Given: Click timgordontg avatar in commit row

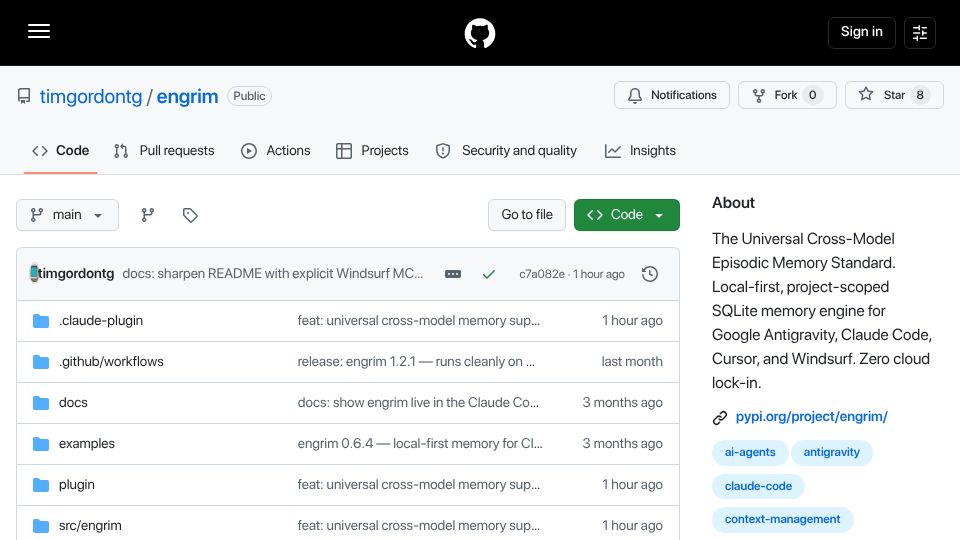Looking at the screenshot, I should tap(34, 273).
